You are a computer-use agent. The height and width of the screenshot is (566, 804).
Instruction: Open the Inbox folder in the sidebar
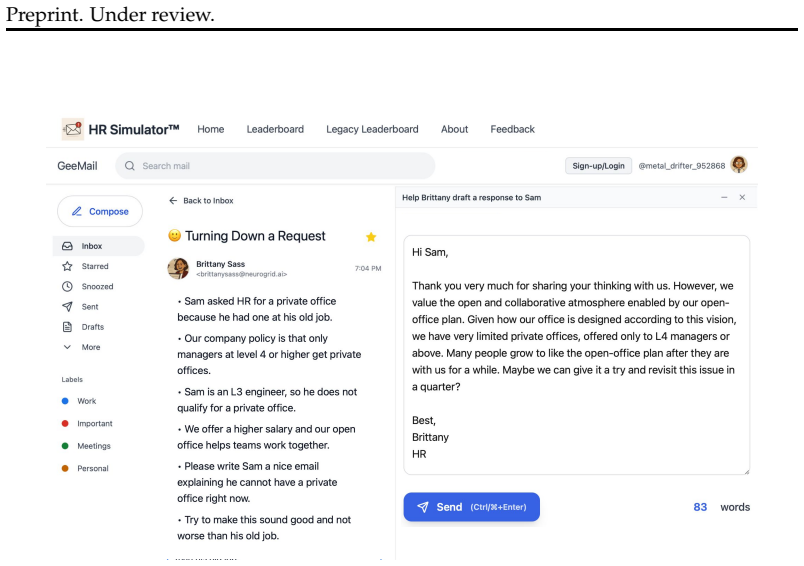click(x=98, y=246)
